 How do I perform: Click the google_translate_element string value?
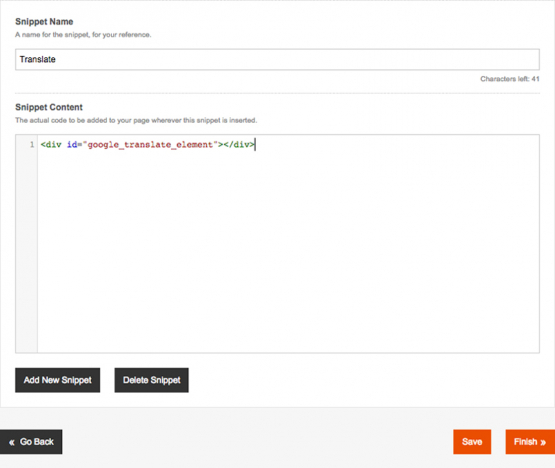(150, 144)
